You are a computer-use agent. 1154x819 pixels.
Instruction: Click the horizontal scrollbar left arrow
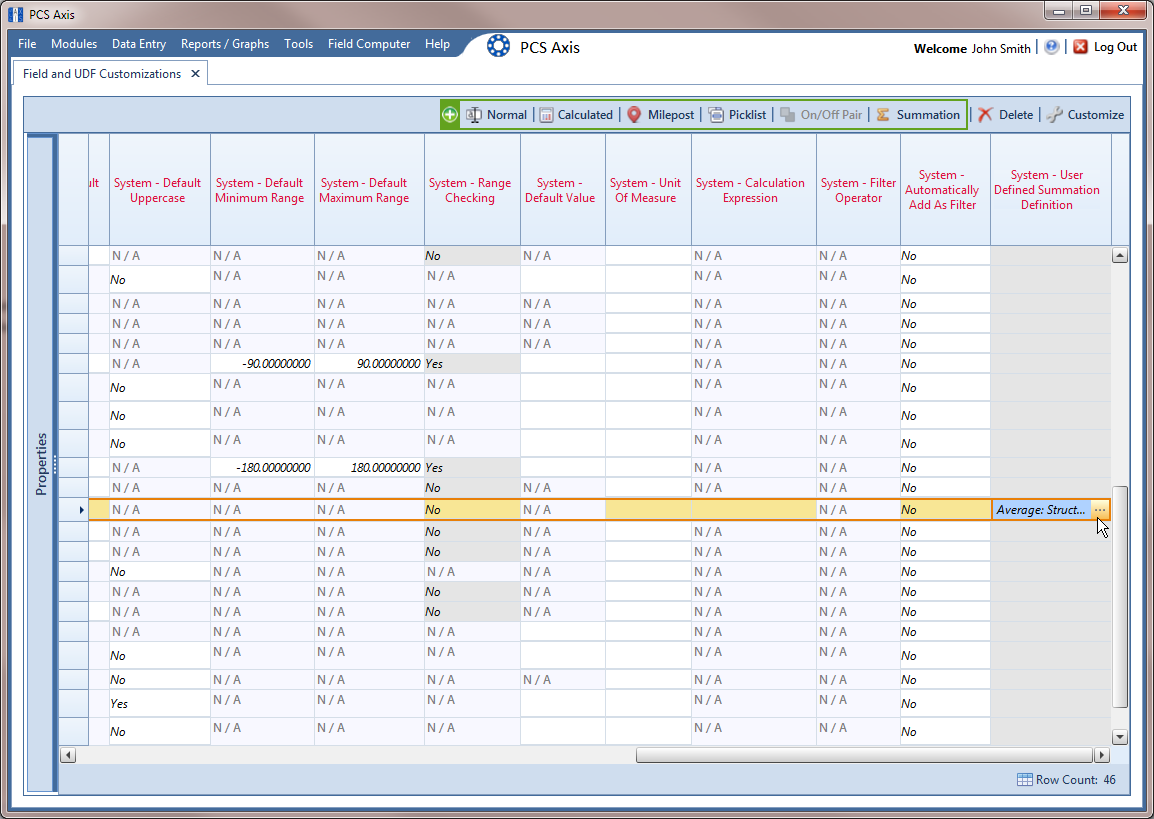(x=68, y=755)
